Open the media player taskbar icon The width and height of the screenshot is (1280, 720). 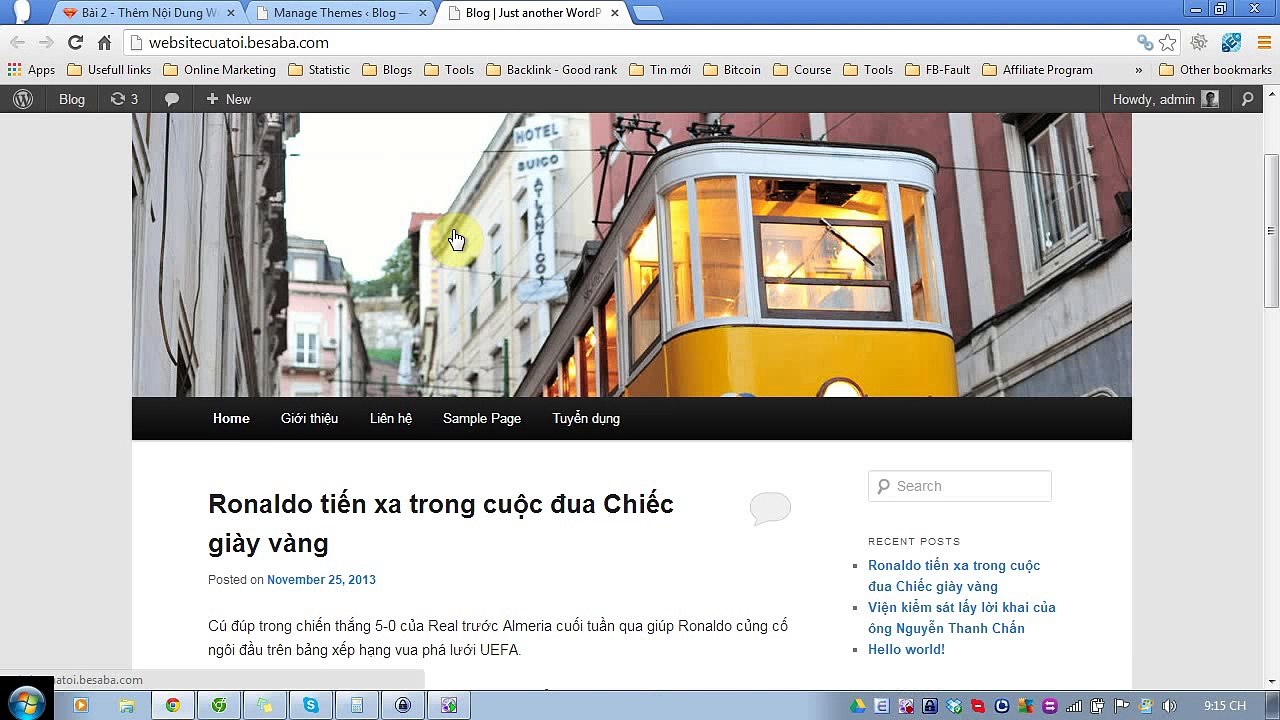[x=81, y=705]
